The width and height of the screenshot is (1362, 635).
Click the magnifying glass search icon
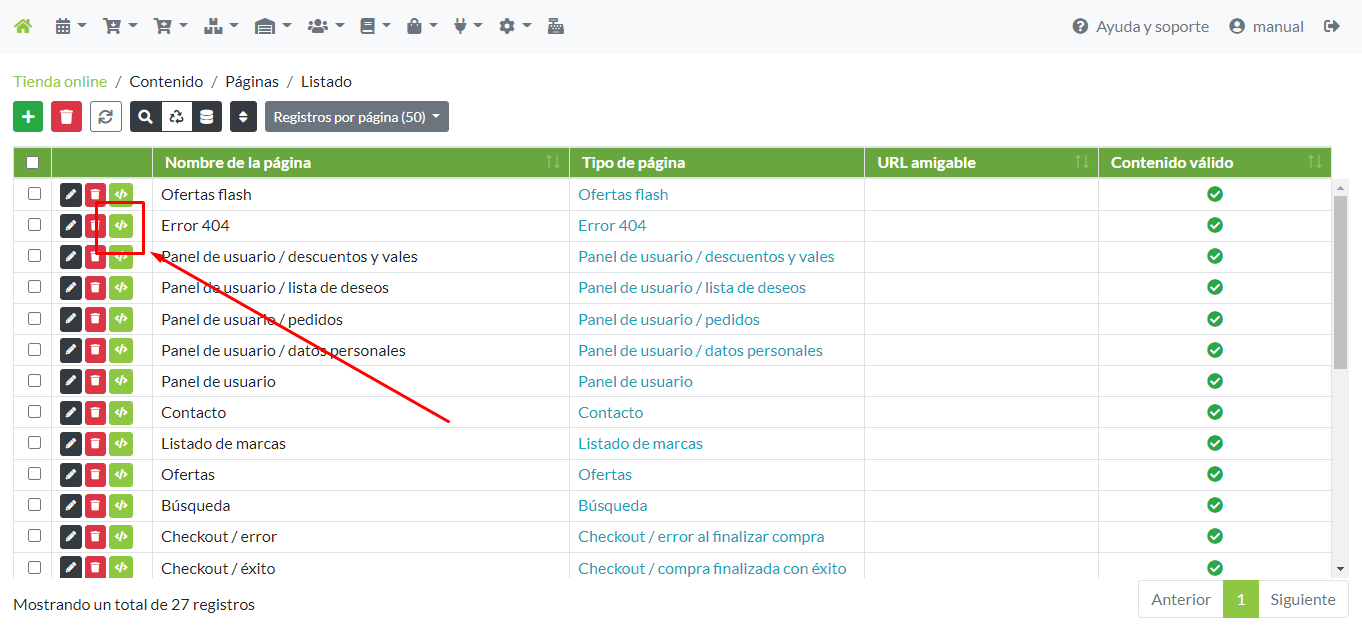(146, 117)
